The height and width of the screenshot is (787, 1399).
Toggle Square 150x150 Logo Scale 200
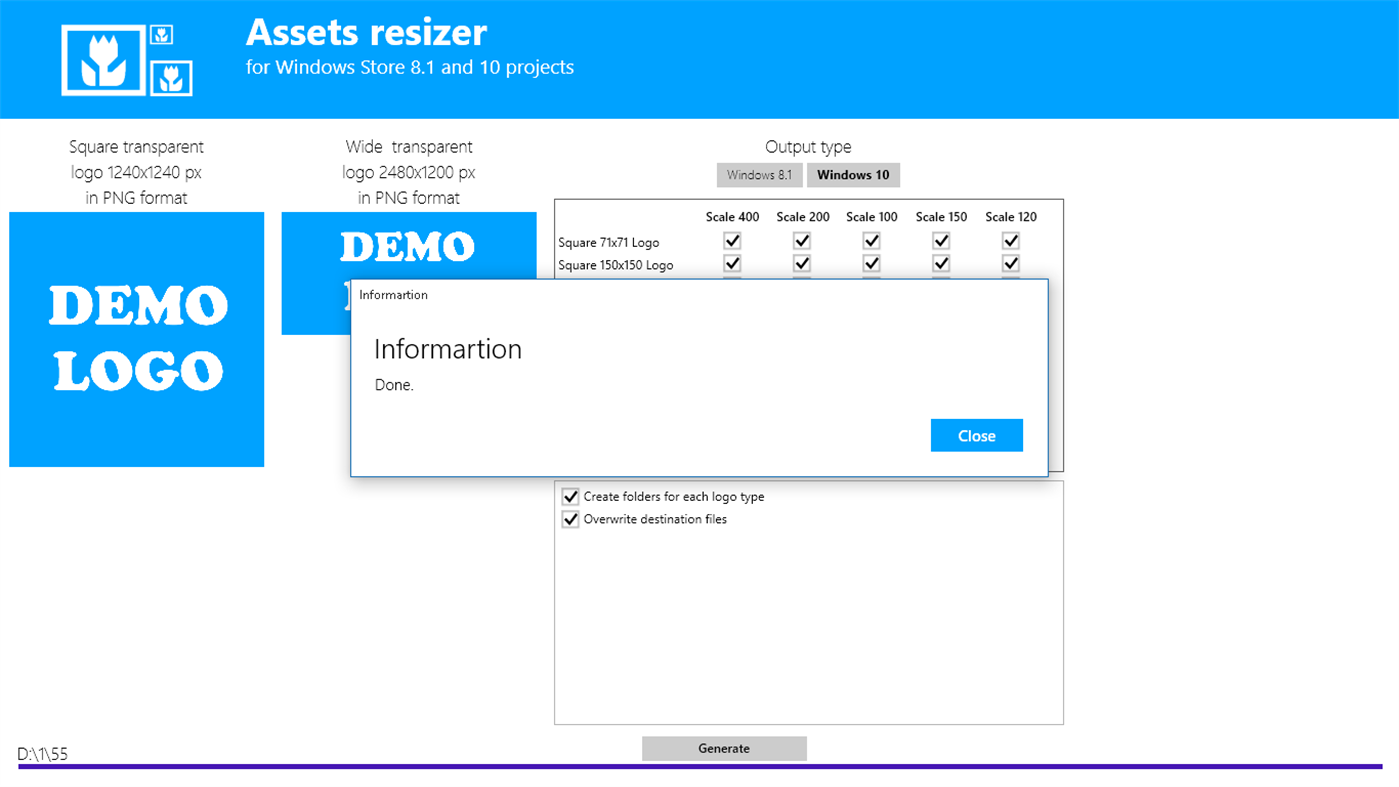click(802, 264)
